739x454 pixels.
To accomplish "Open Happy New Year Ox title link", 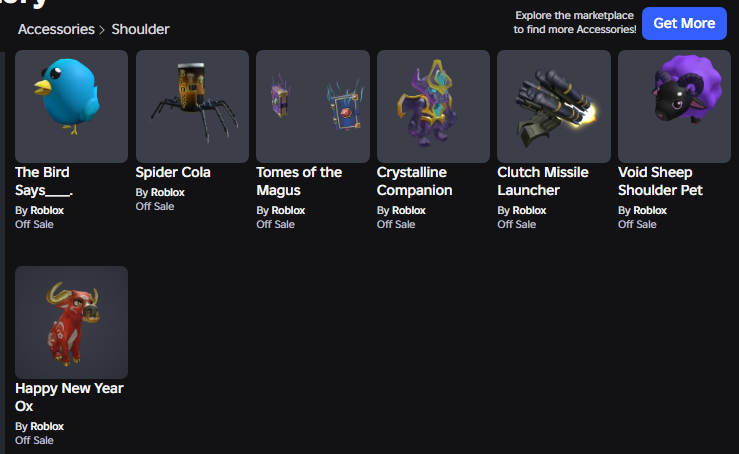I will [69, 397].
